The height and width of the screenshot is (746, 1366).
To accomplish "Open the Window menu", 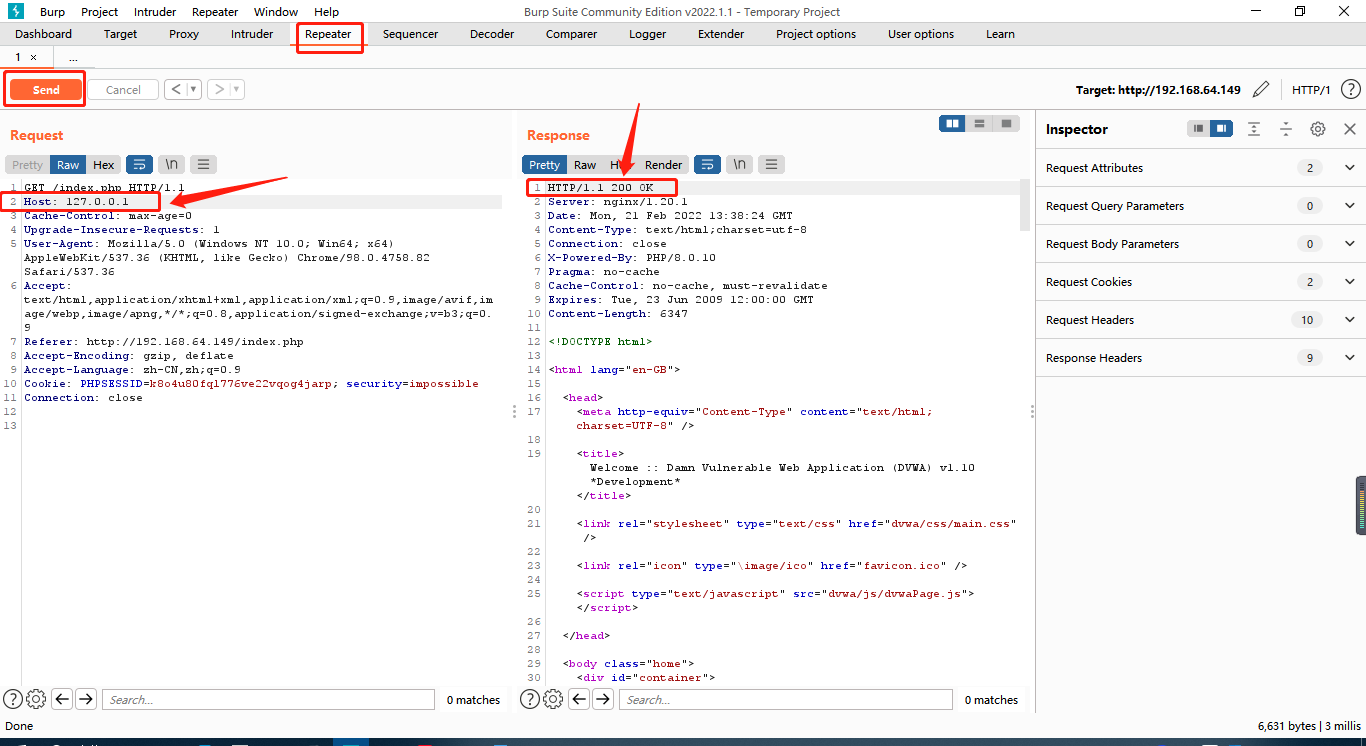I will [x=276, y=12].
